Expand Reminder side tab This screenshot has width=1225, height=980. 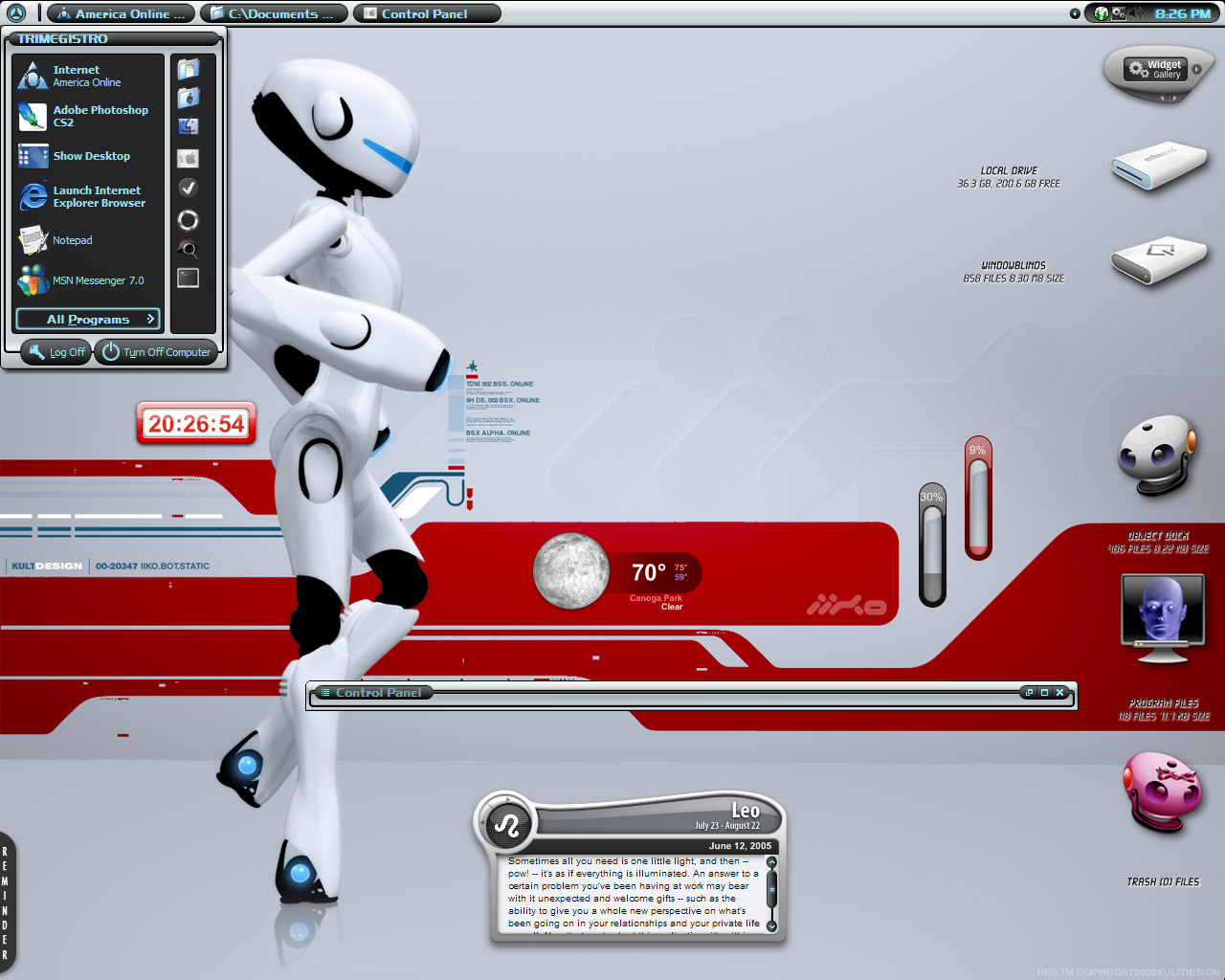7,902
